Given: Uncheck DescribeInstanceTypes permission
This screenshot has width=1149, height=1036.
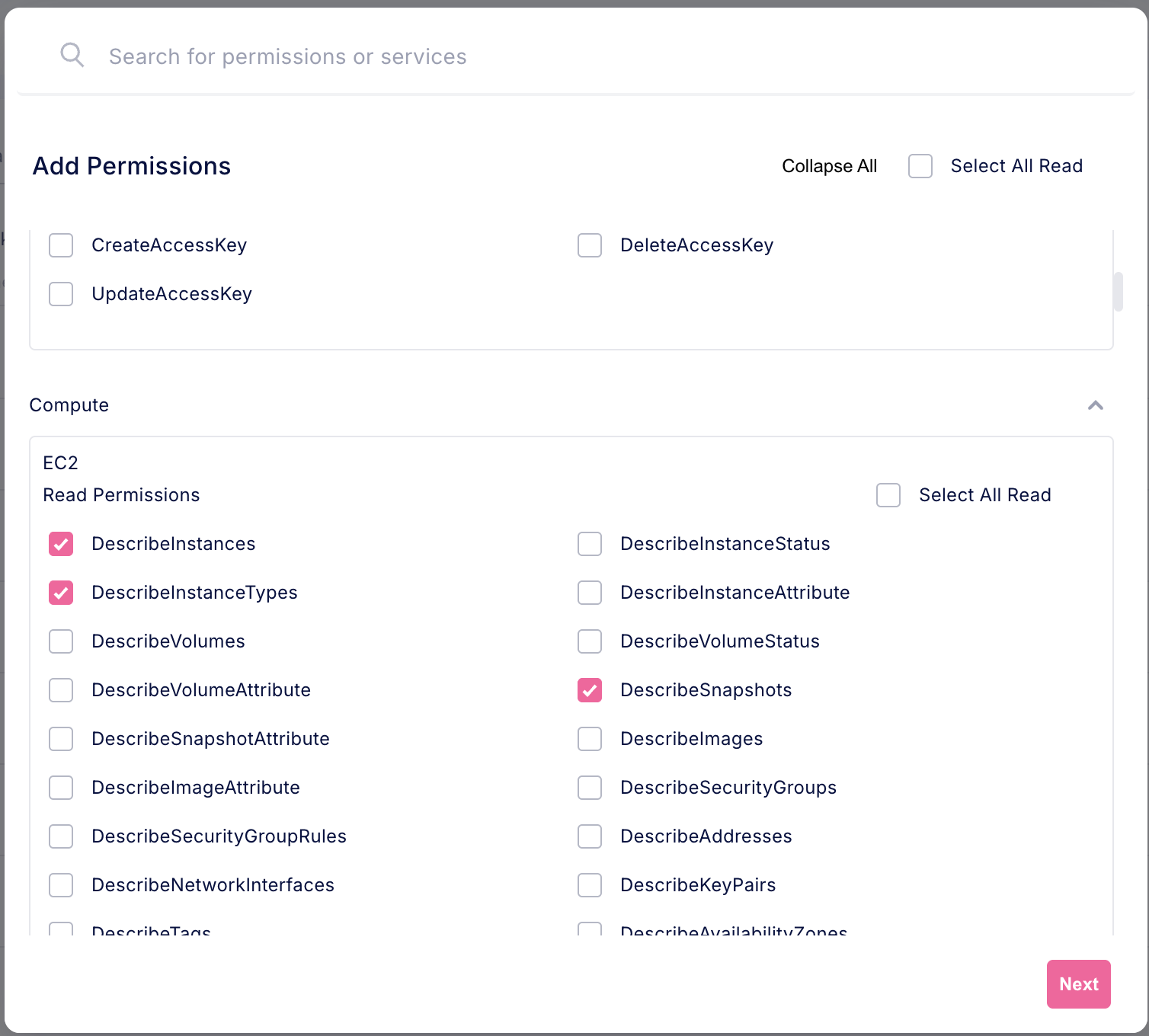Looking at the screenshot, I should click(61, 593).
